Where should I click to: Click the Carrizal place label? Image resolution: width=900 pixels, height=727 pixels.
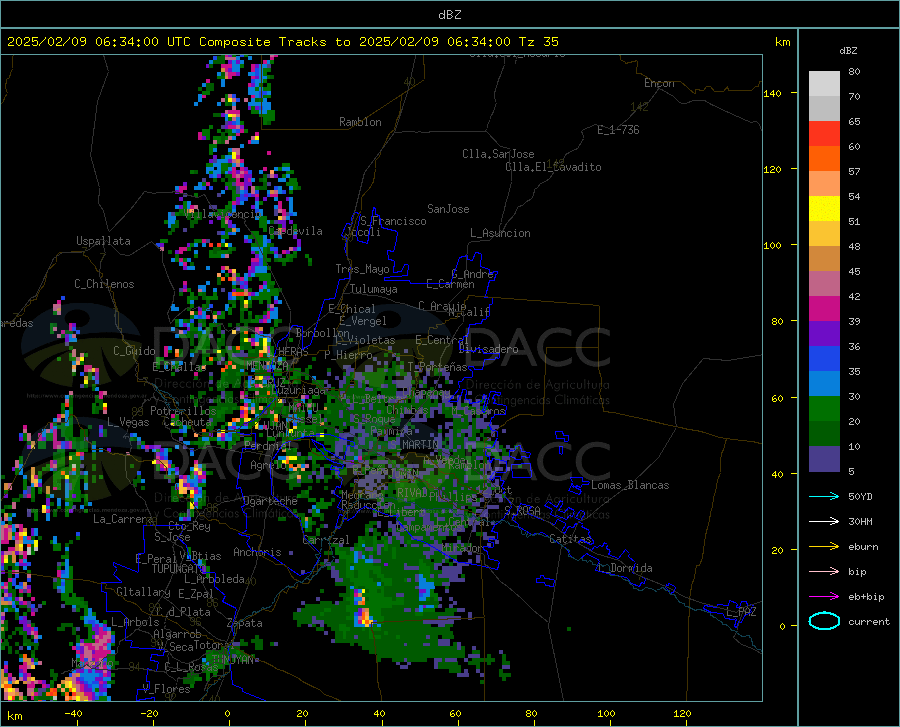pos(325,540)
